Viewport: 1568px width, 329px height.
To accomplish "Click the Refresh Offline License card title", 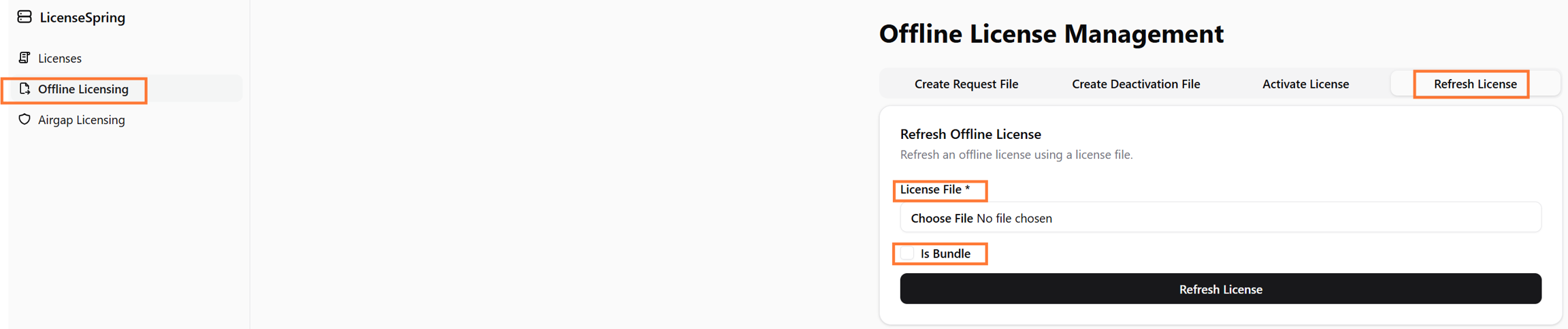I will click(x=970, y=134).
